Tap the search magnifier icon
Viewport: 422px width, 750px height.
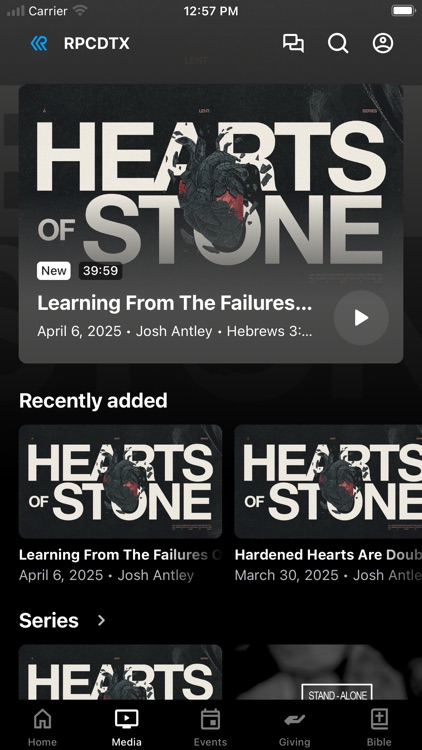click(x=338, y=43)
